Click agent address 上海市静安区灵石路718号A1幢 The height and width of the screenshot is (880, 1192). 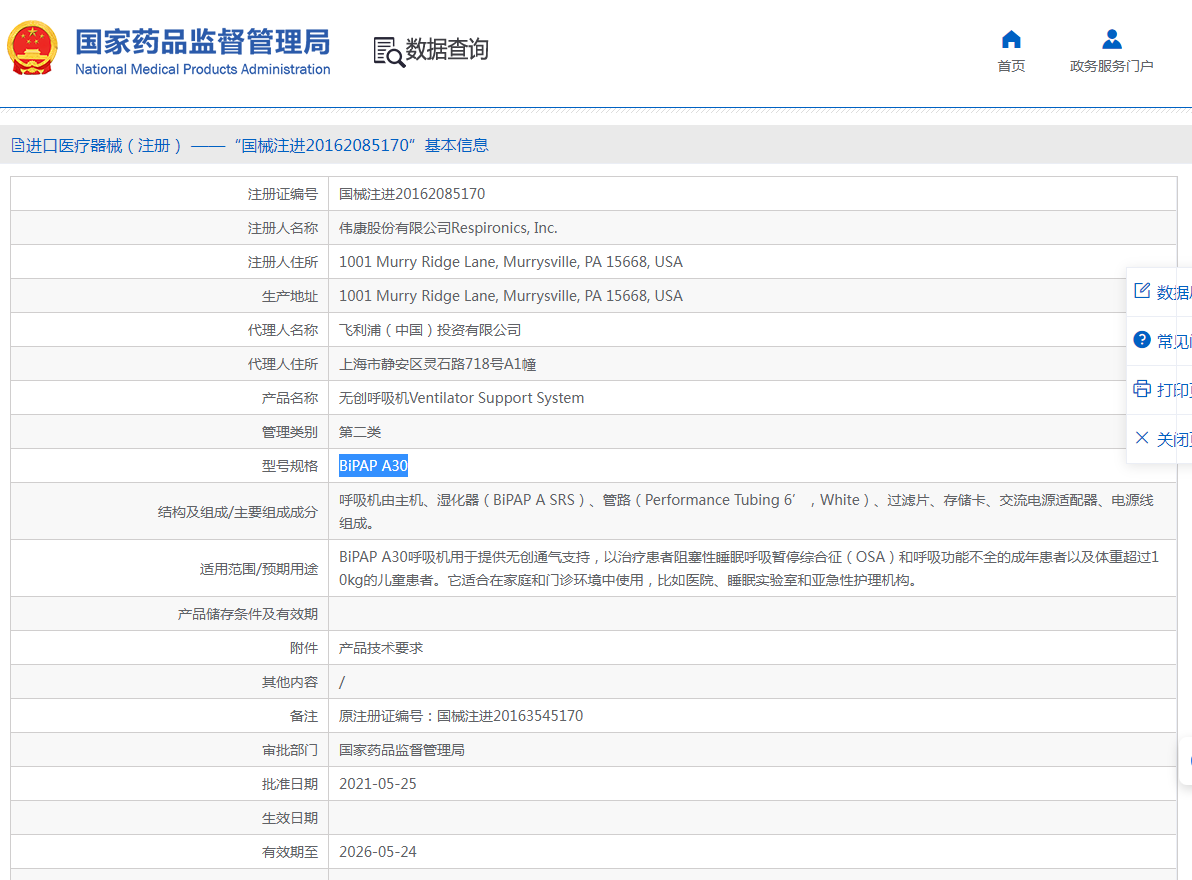pyautogui.click(x=438, y=364)
